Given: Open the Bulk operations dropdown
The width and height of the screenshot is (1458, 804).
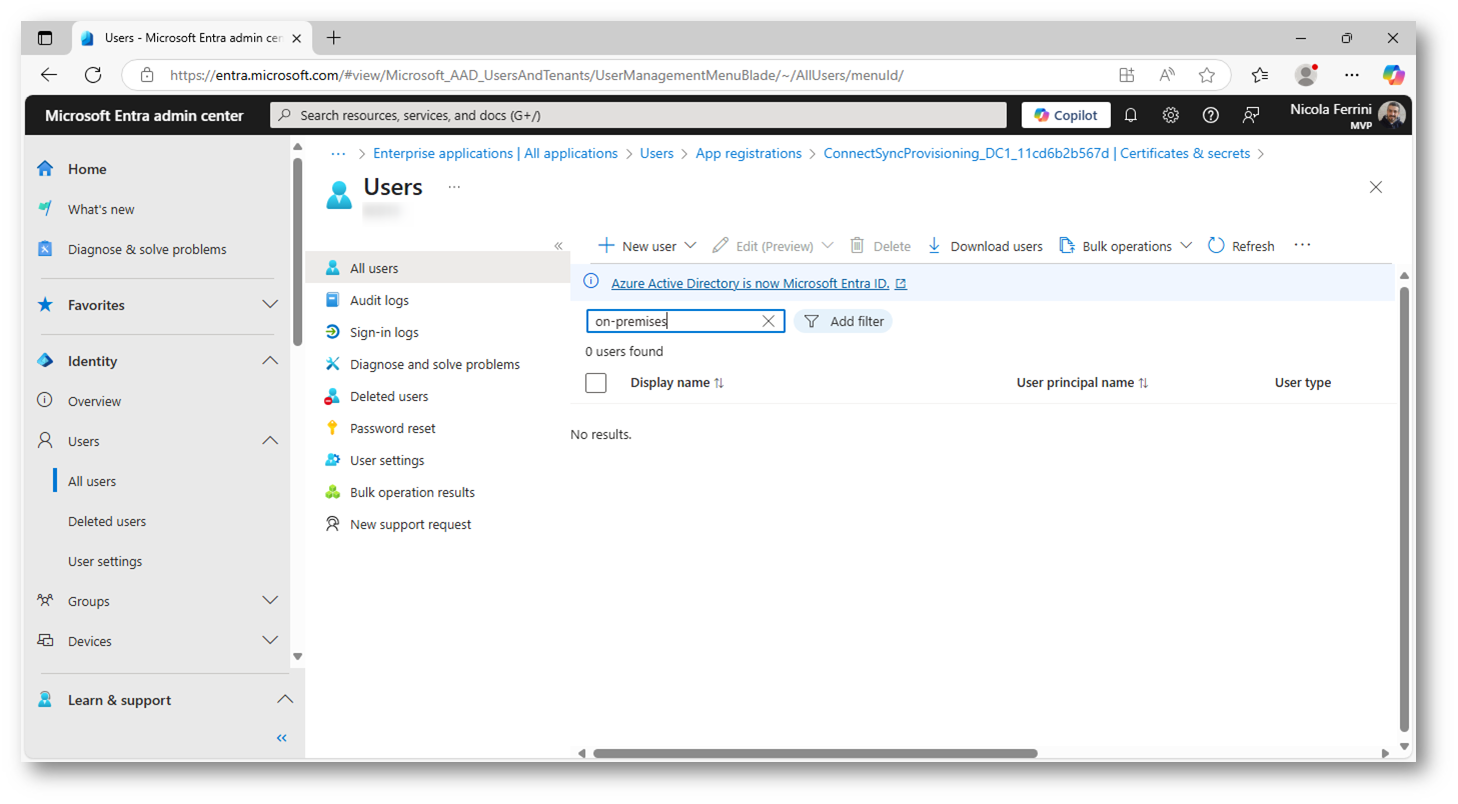Looking at the screenshot, I should (1126, 246).
